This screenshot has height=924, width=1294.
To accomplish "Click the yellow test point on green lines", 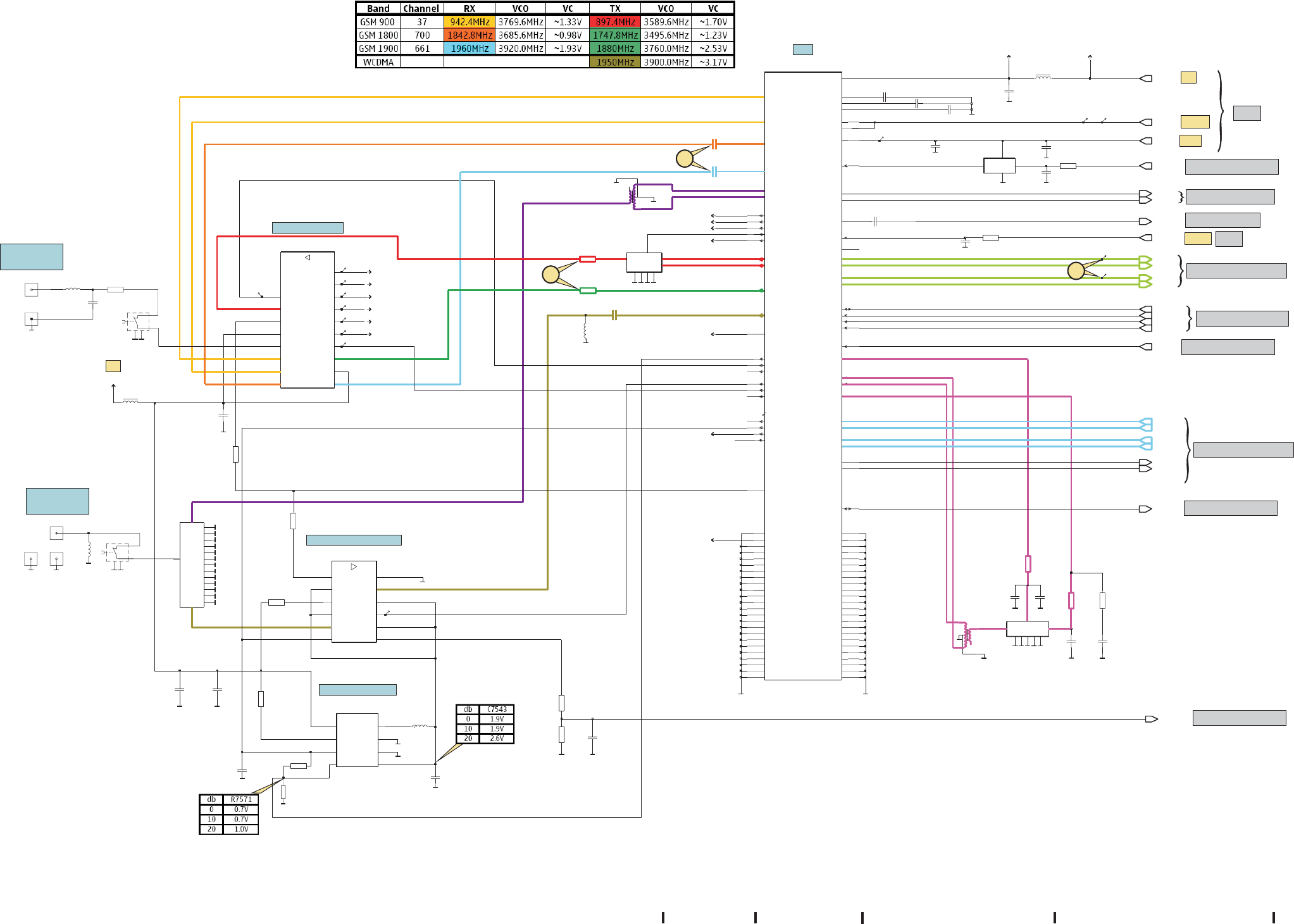I will [1076, 271].
